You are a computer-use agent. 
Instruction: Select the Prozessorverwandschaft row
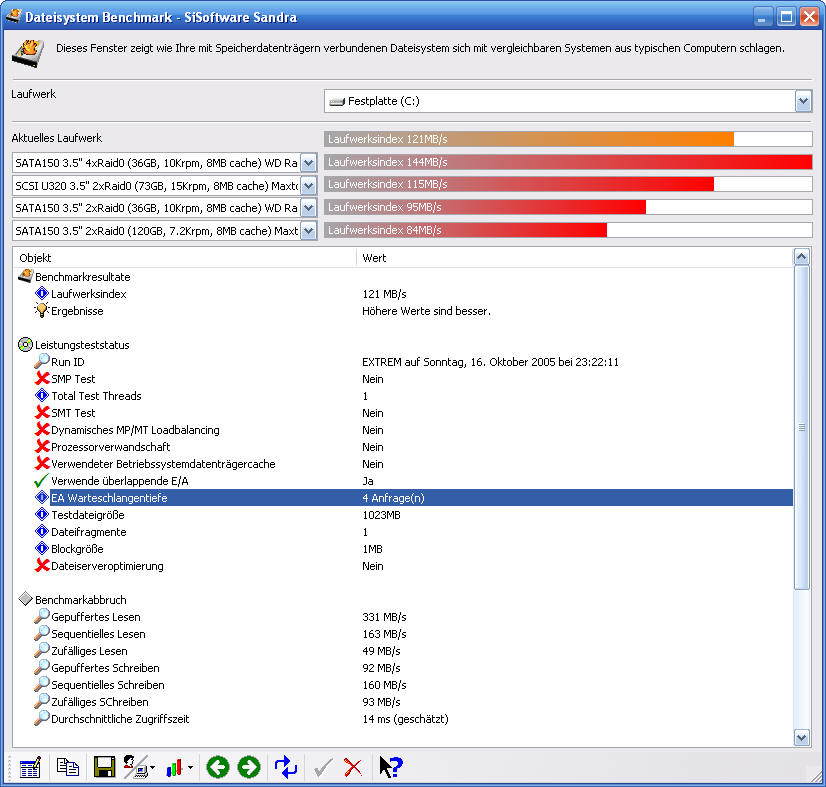pyautogui.click(x=414, y=447)
